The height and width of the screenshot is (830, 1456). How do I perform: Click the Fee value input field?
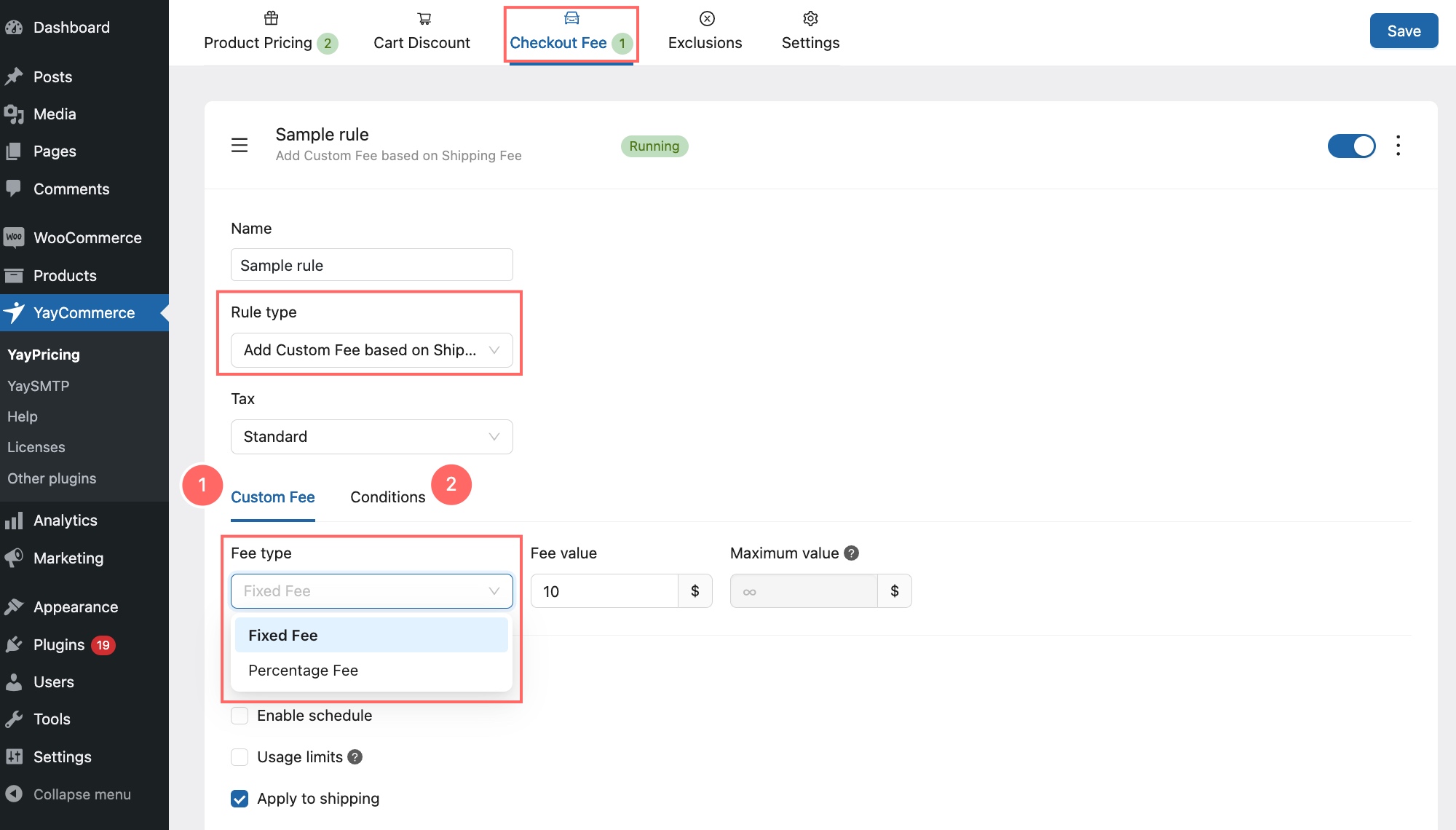(x=604, y=591)
